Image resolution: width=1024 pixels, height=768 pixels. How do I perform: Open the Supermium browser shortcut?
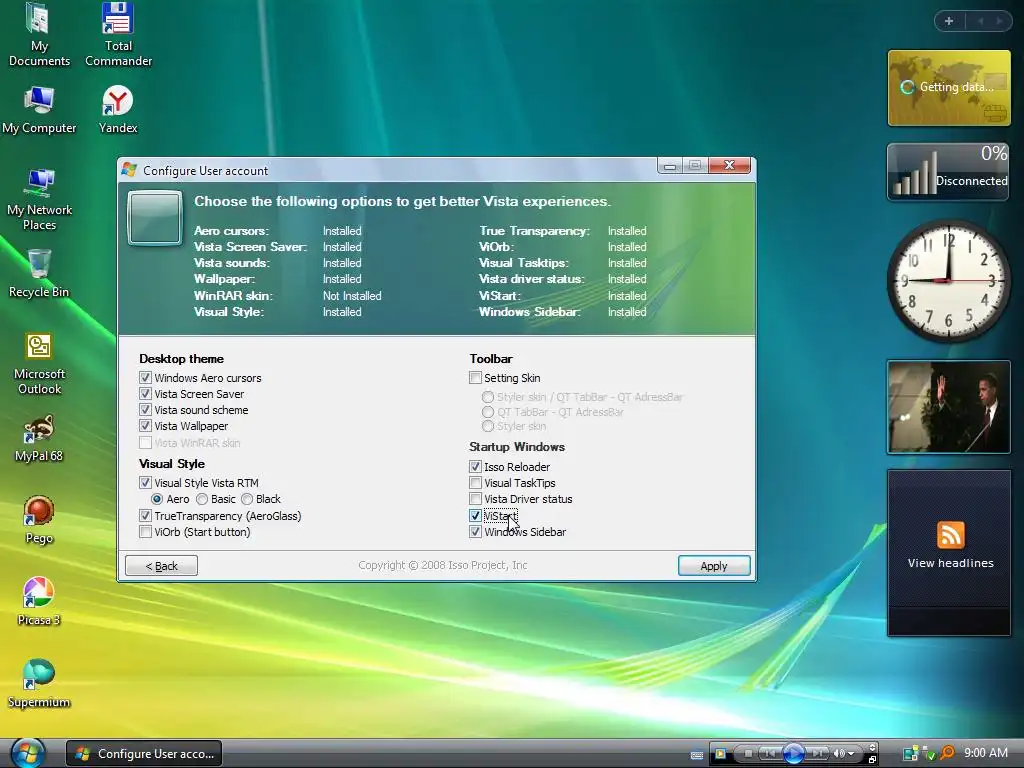point(39,684)
